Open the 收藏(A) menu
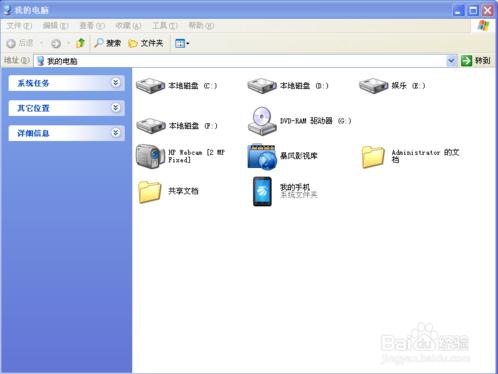Screen dimensions: 498x374 coord(128,26)
